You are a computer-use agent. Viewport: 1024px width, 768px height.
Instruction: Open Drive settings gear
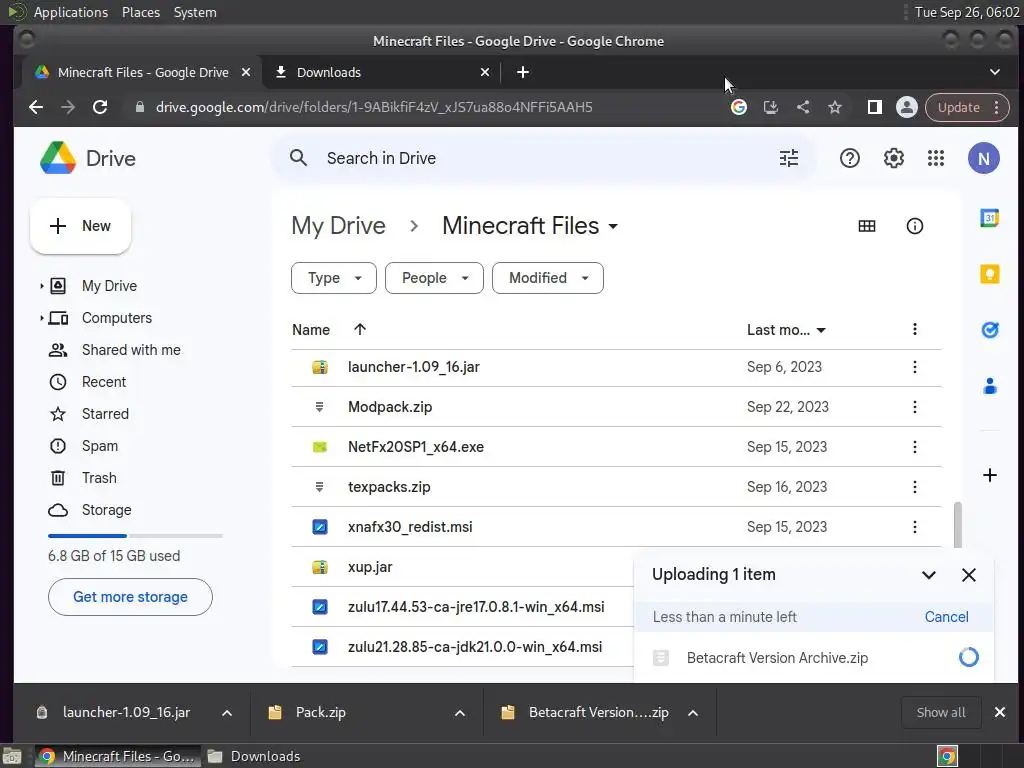[x=893, y=158]
